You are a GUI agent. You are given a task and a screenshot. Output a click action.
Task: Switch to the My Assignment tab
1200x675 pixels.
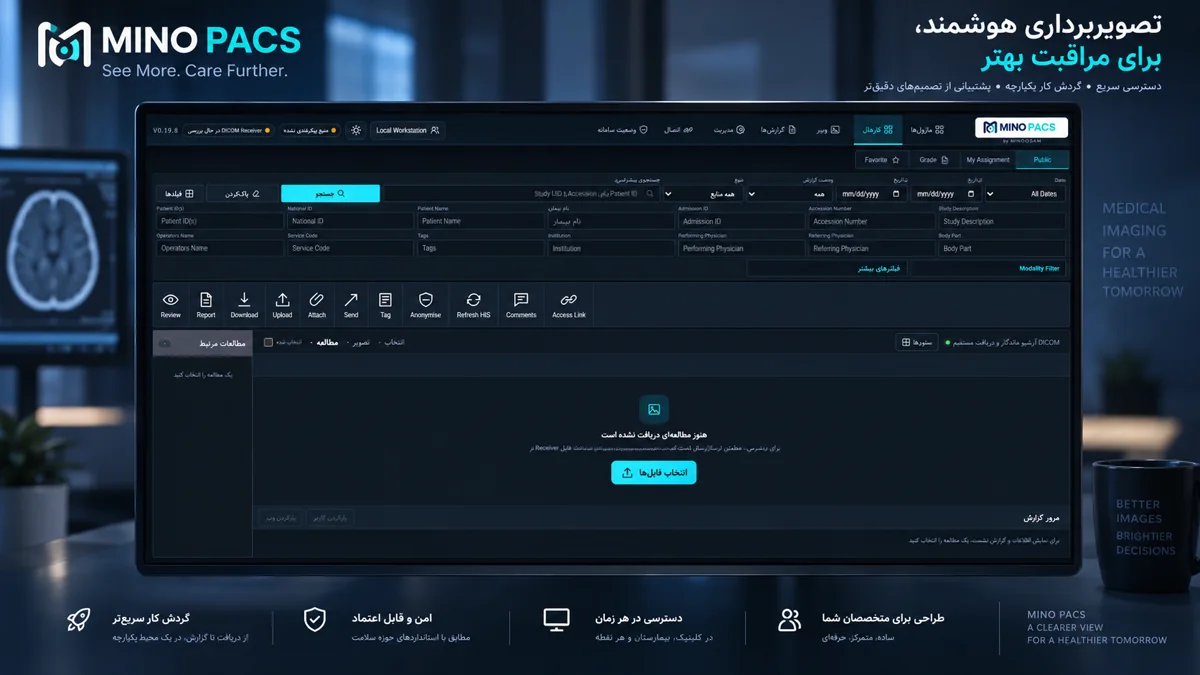pos(987,160)
